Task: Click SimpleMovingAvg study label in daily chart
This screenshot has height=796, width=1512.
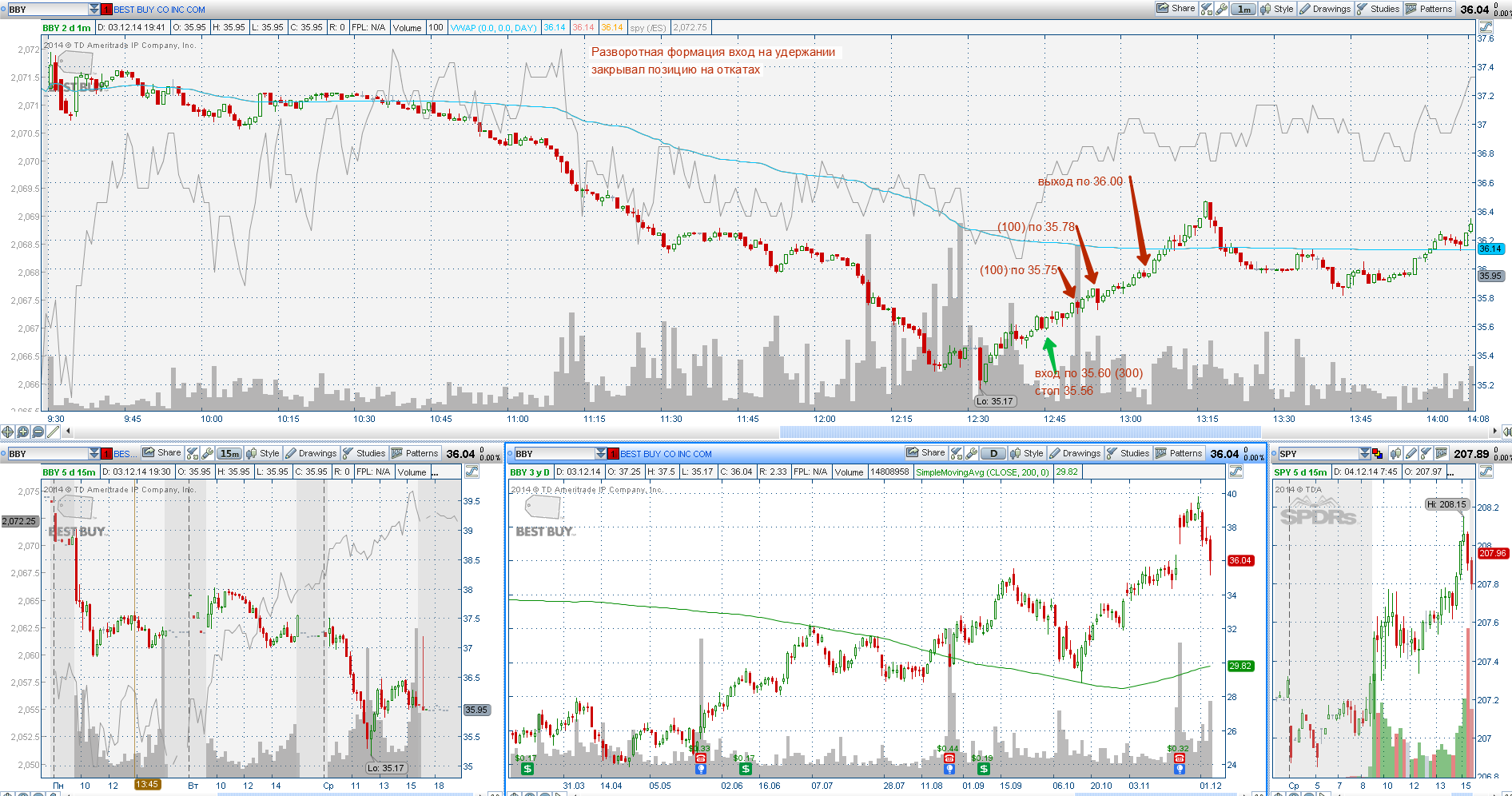Action: 983,472
